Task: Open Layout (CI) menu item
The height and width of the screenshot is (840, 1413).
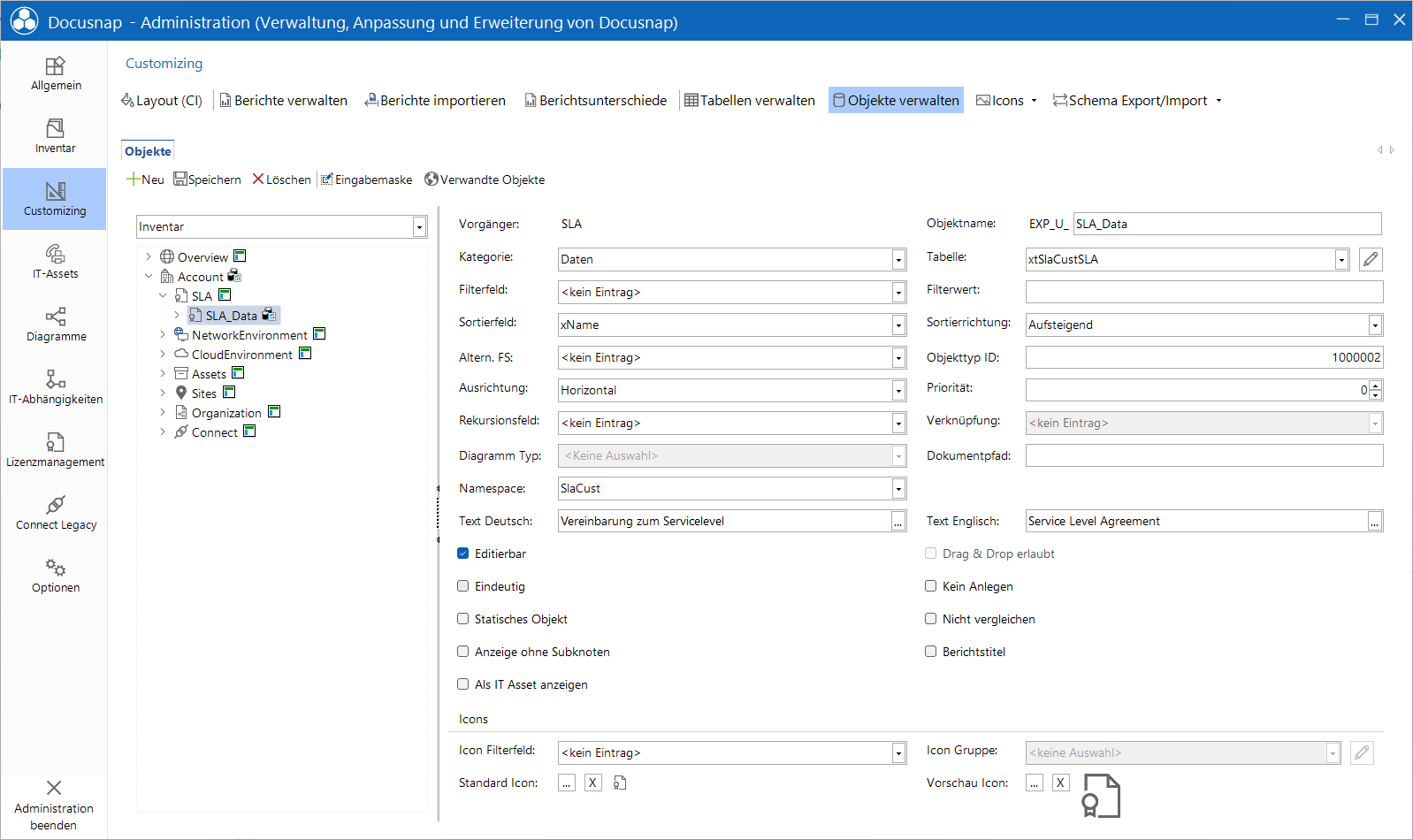Action: 162,101
